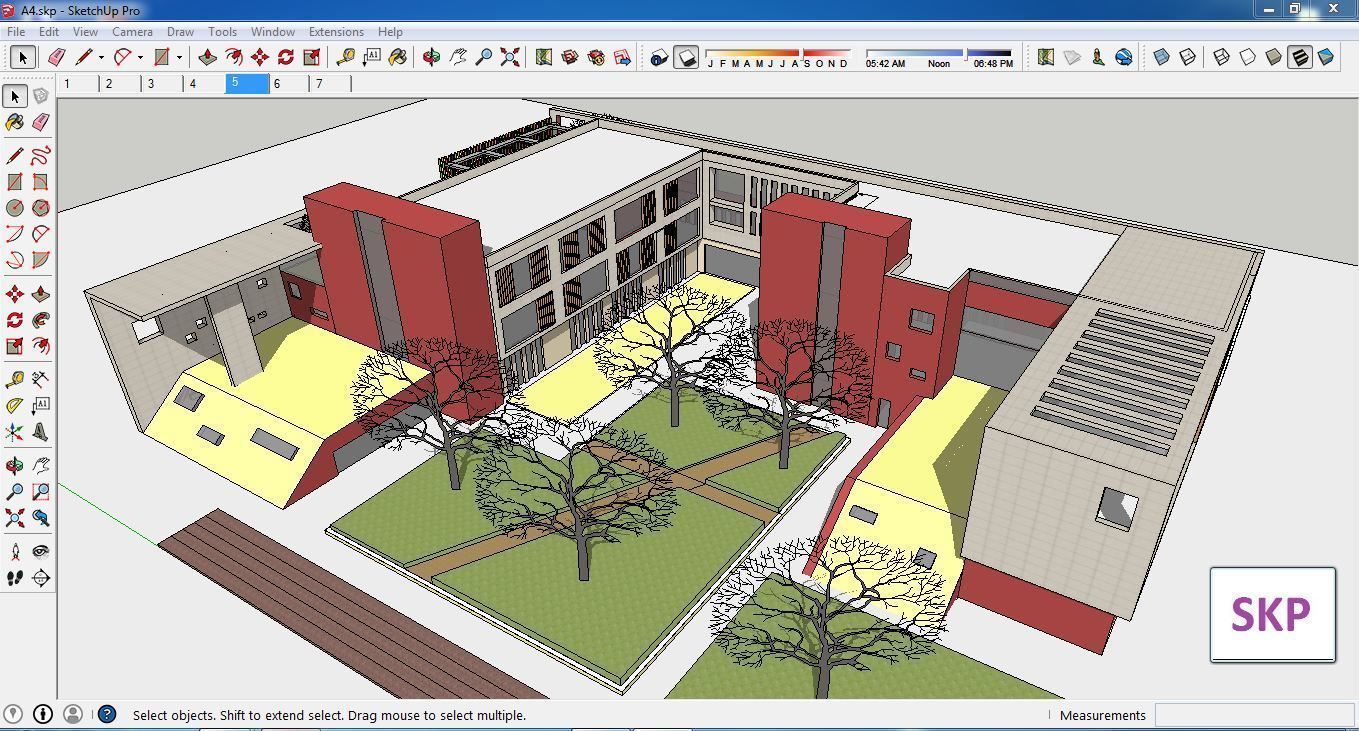Switch to scene tab 7

(330, 84)
